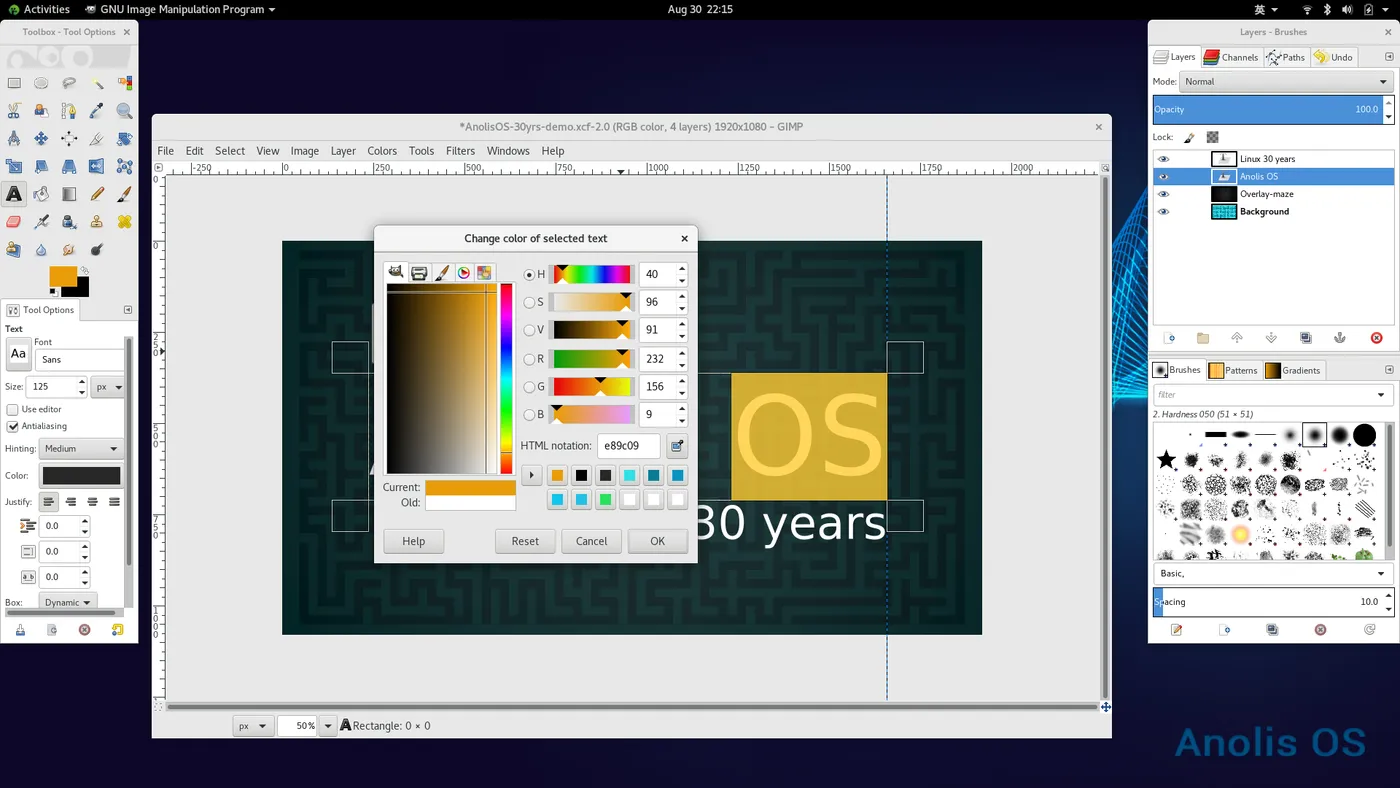Select the Zoom magnifier tool

coord(124,111)
